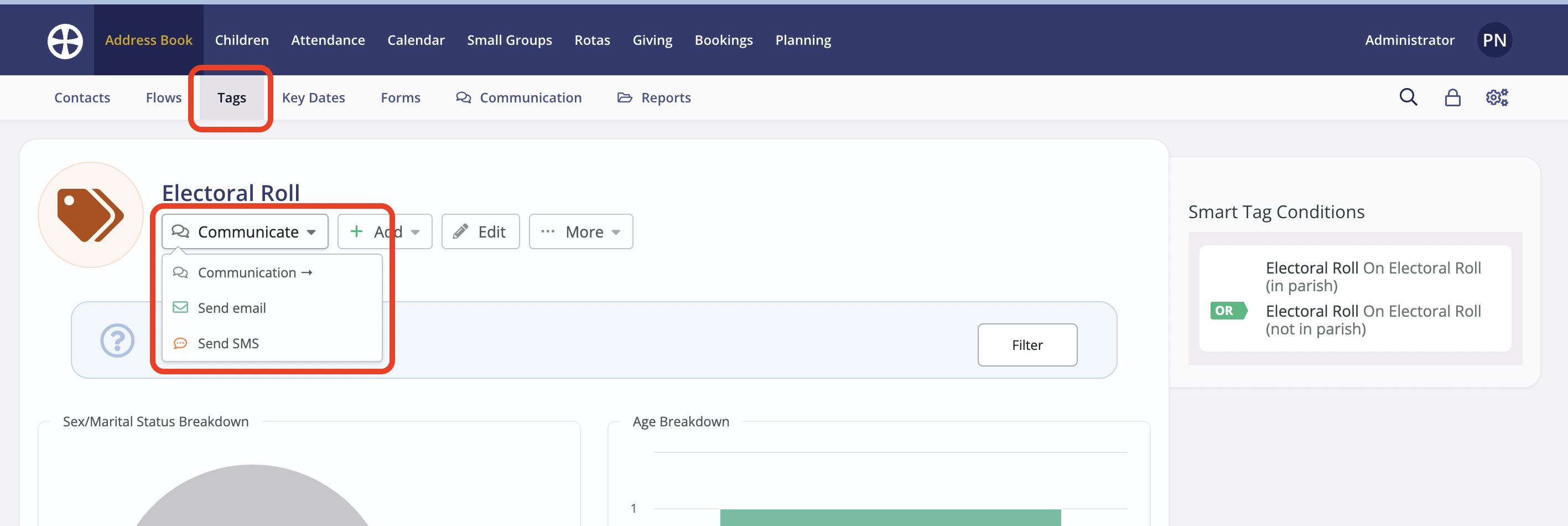Click the green OR condition badge

[1228, 311]
